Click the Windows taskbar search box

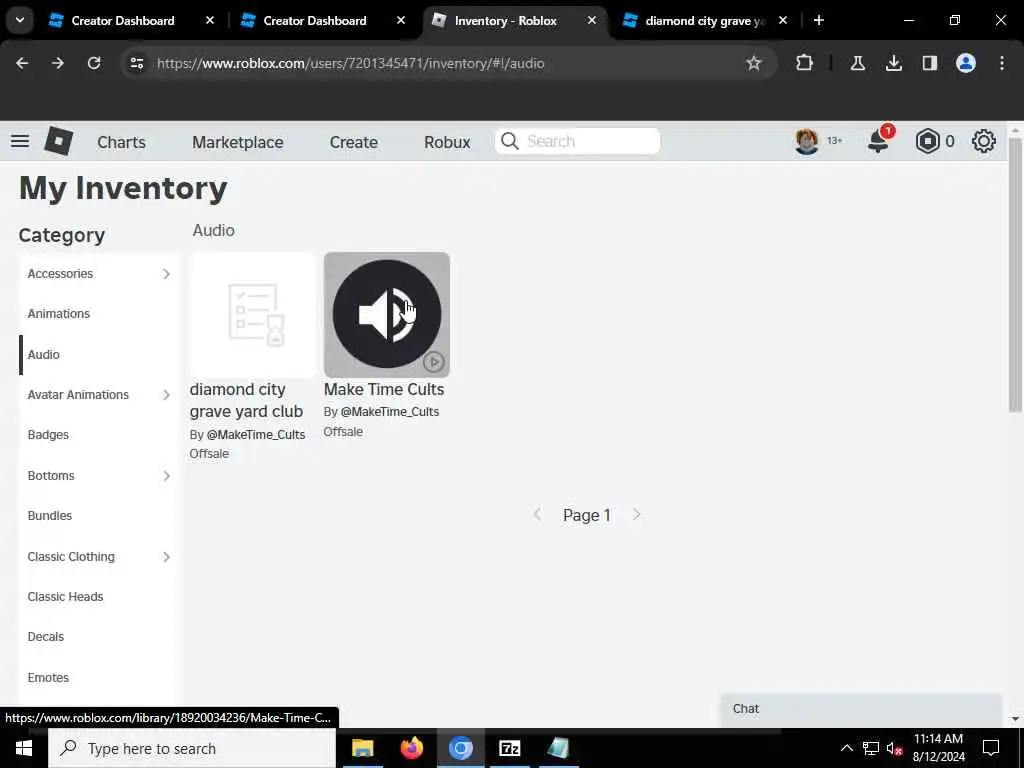pos(192,748)
